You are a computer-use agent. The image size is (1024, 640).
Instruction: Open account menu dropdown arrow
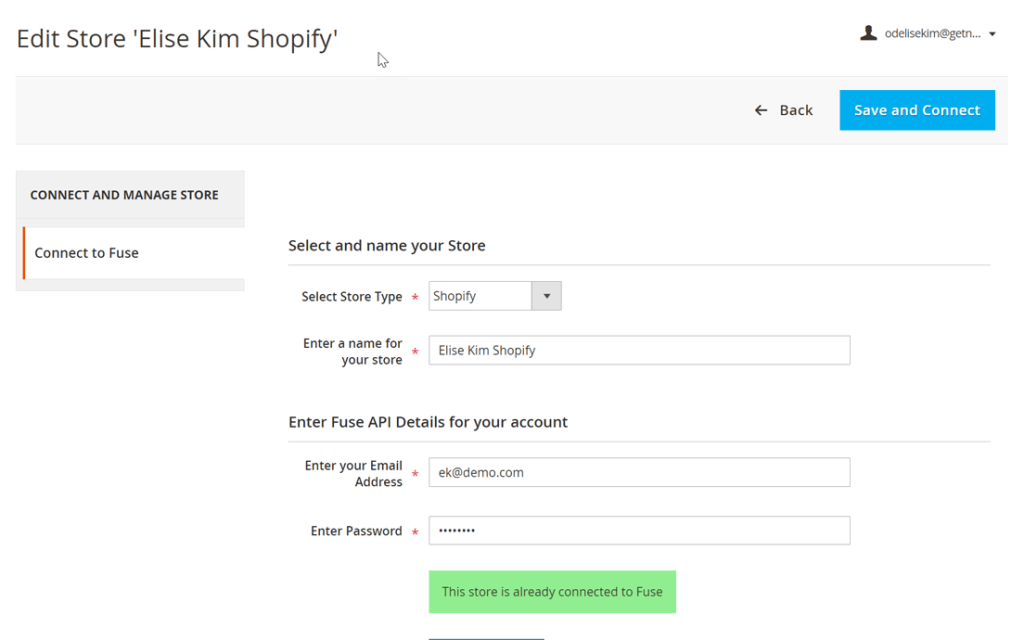tap(992, 34)
